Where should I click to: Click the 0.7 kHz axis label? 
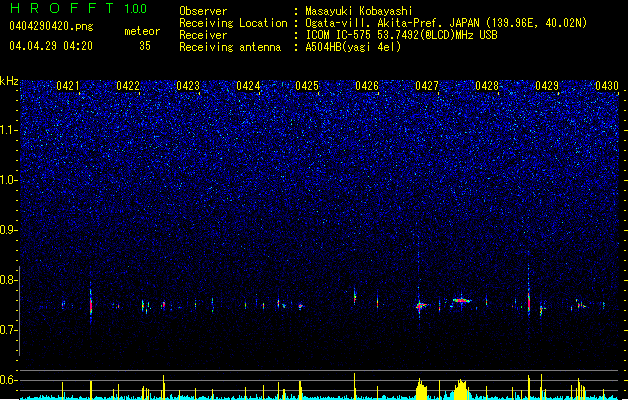pyautogui.click(x=8, y=330)
